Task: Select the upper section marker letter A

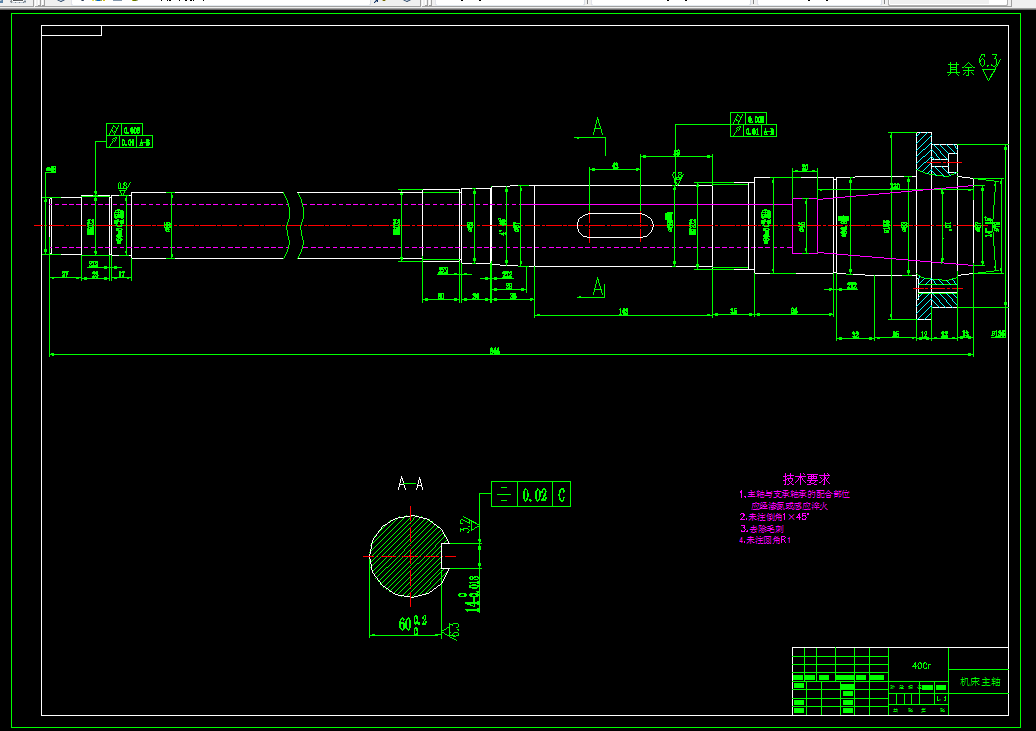Action: click(x=598, y=126)
